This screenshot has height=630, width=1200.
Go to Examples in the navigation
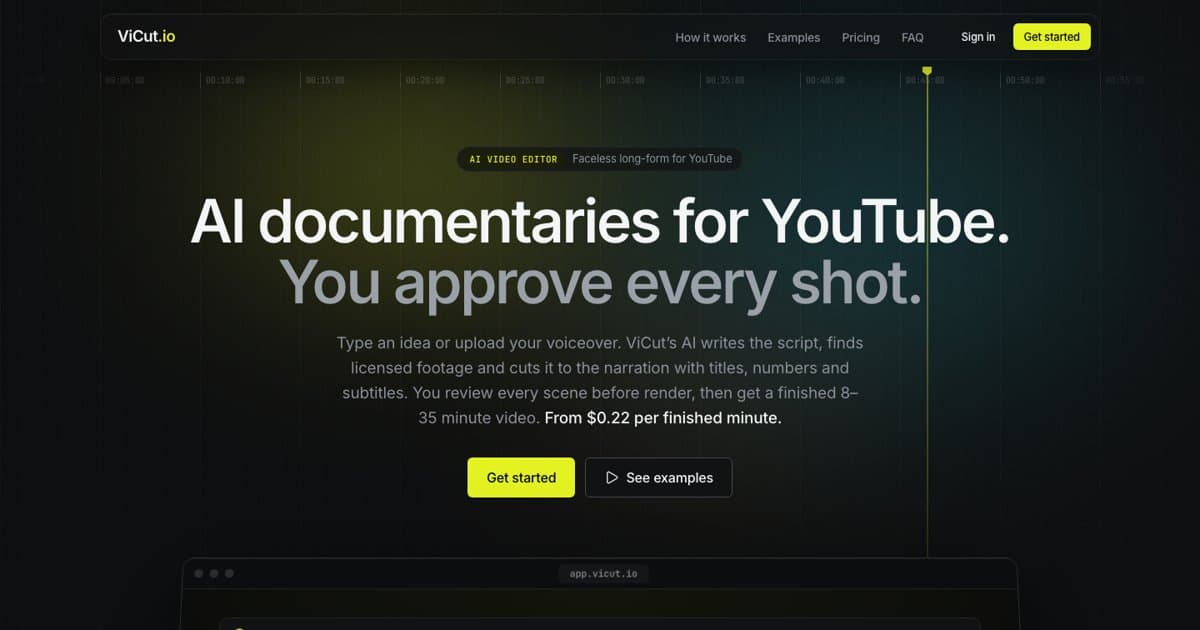pyautogui.click(x=793, y=37)
